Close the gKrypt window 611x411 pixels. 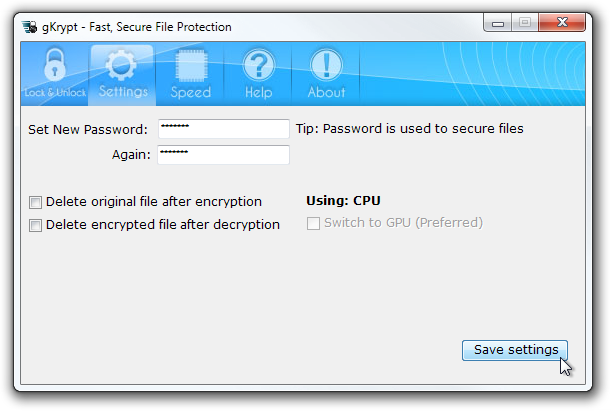pos(562,22)
